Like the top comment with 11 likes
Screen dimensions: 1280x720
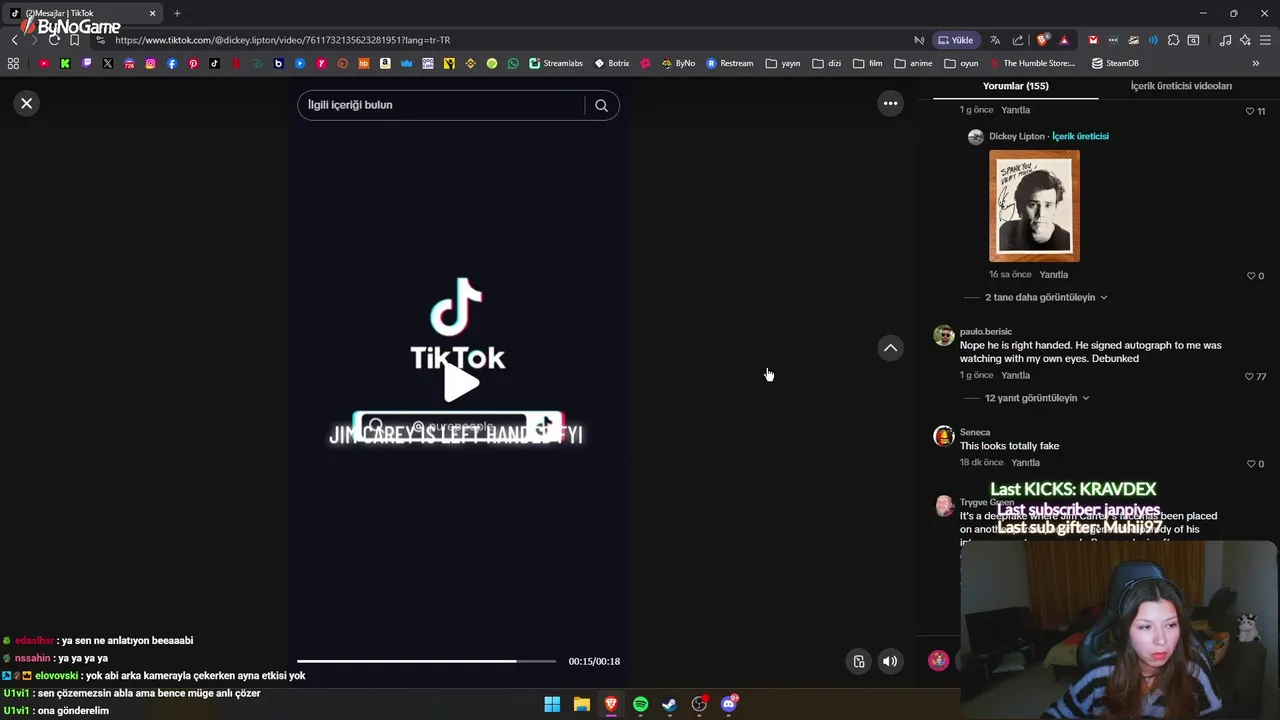(1249, 111)
